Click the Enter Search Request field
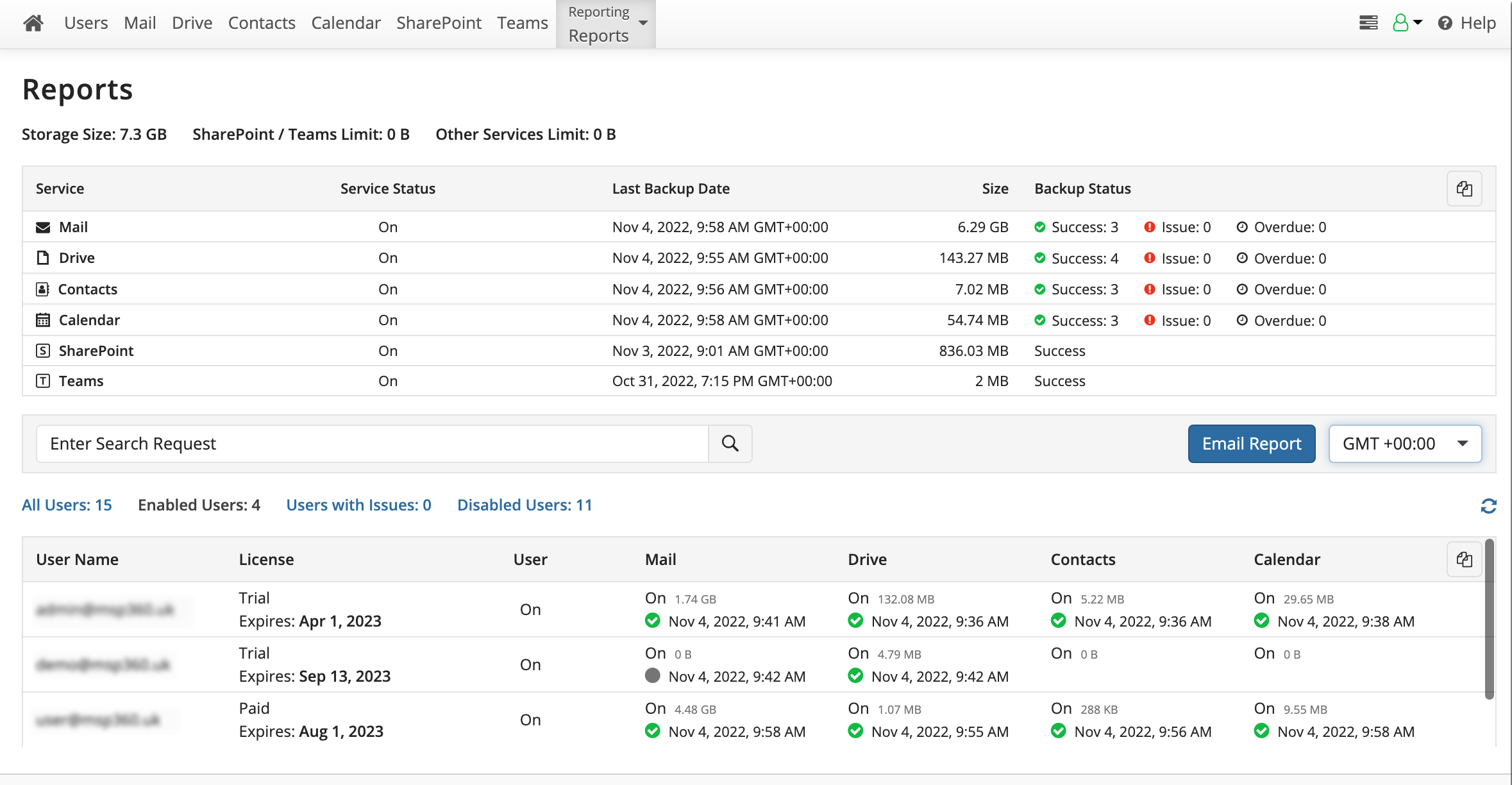The height and width of the screenshot is (785, 1512). tap(372, 443)
